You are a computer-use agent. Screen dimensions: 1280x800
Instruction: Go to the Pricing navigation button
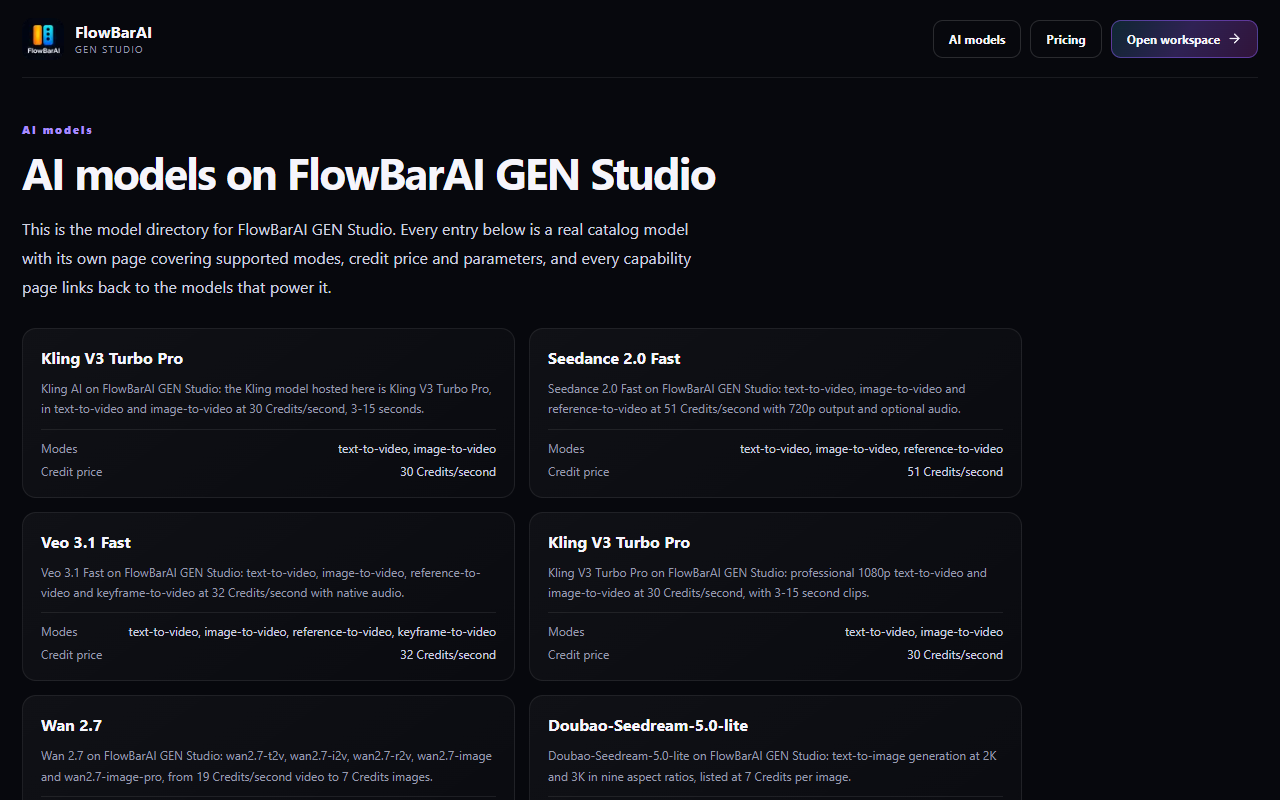[x=1066, y=39]
